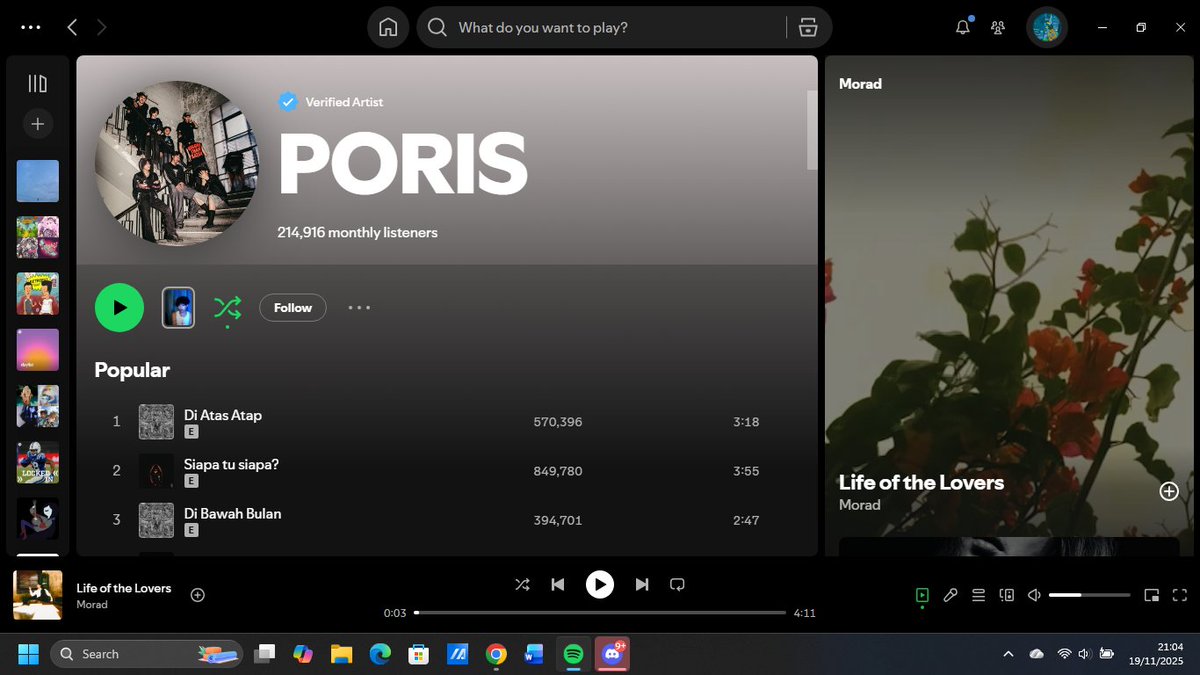The width and height of the screenshot is (1200, 675).
Task: Open the user profile avatar menu
Action: click(x=1047, y=27)
